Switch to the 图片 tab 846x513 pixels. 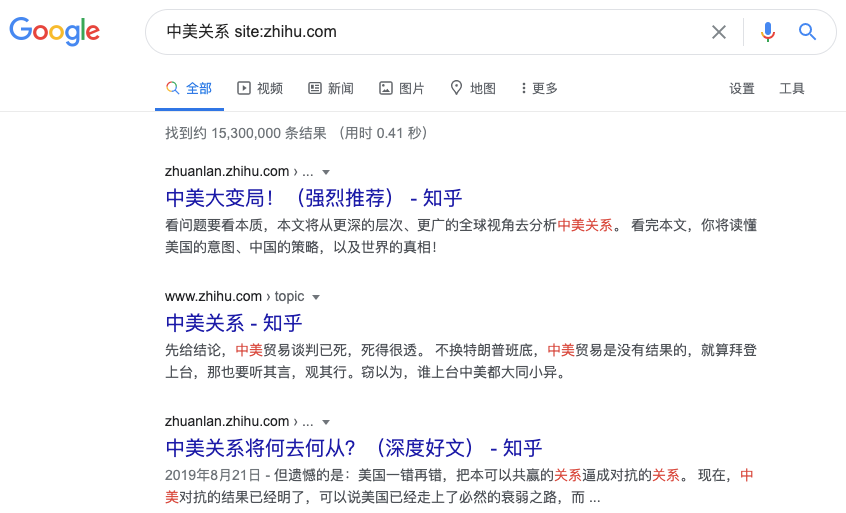(x=401, y=88)
